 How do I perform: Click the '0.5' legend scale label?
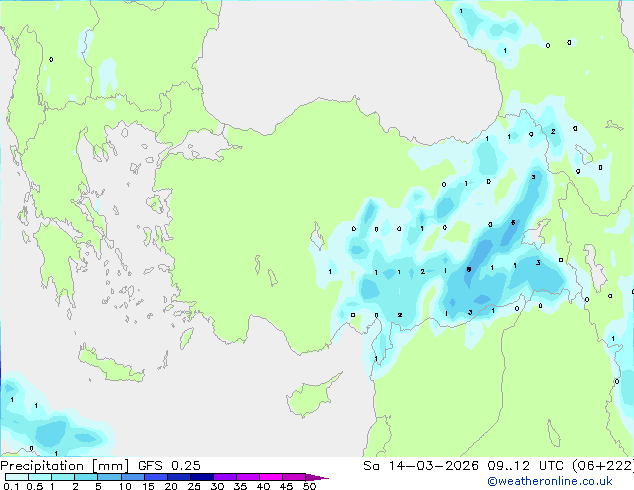35,486
